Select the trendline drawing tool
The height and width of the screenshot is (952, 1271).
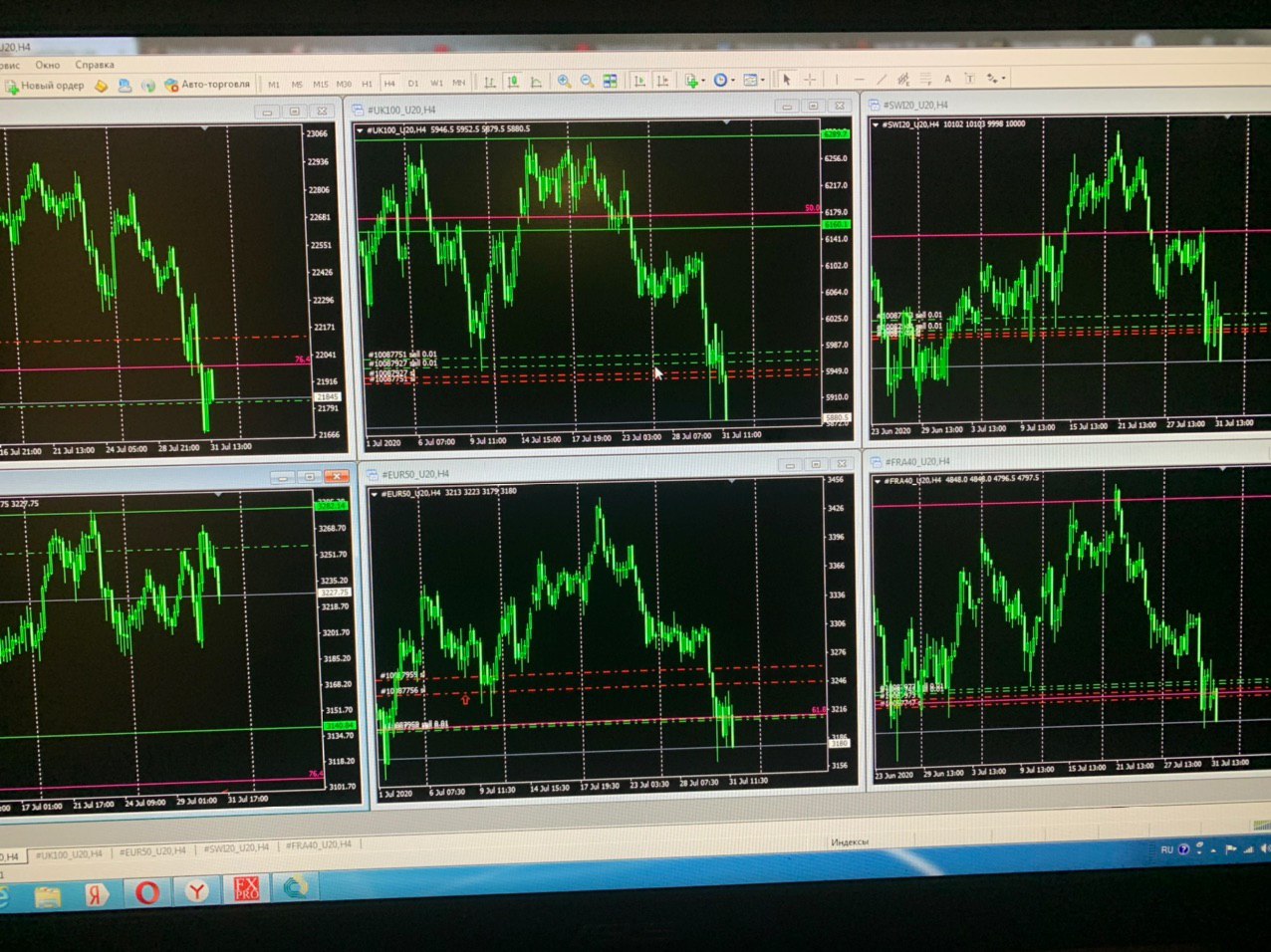pyautogui.click(x=882, y=80)
